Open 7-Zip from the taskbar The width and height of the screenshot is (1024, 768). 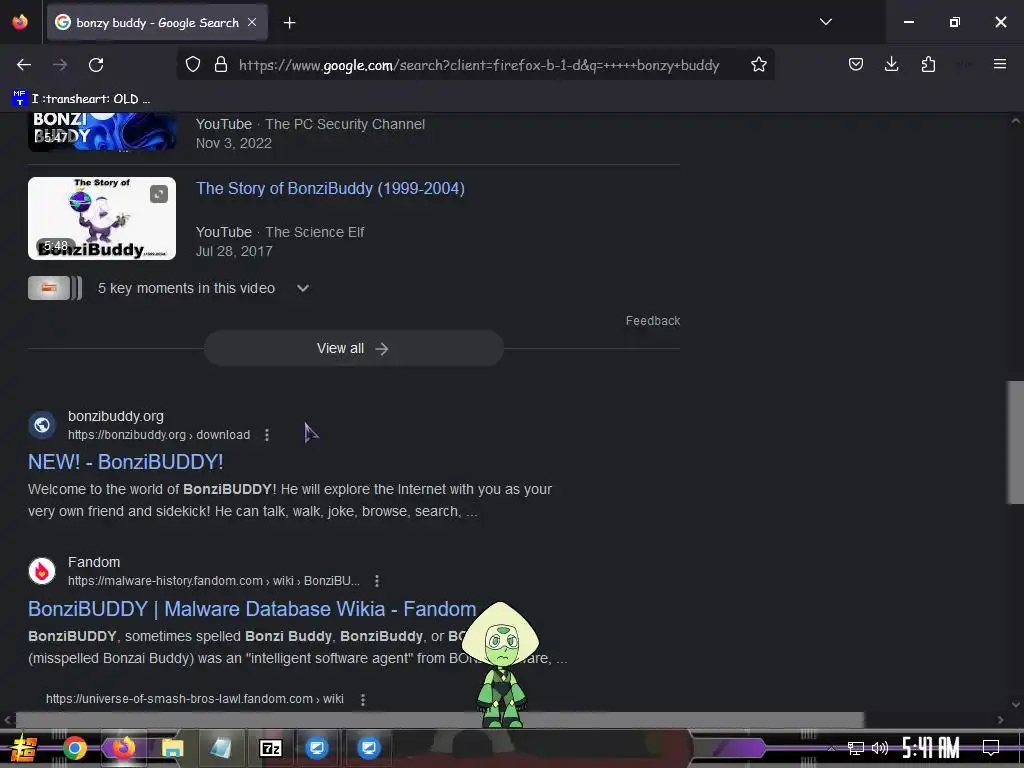tap(270, 748)
